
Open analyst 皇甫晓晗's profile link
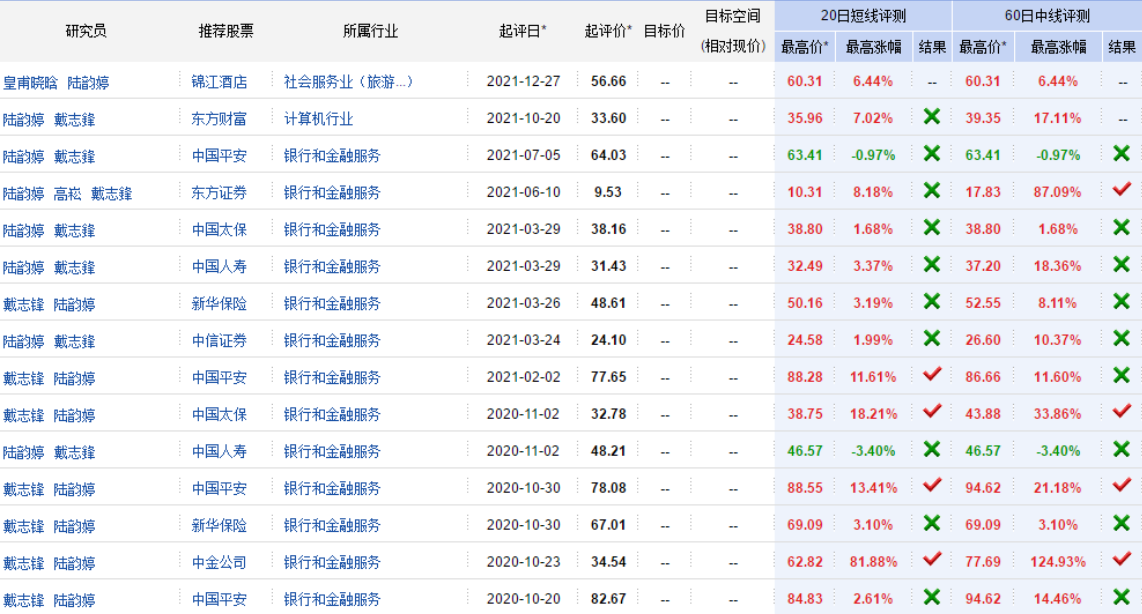coord(30,83)
